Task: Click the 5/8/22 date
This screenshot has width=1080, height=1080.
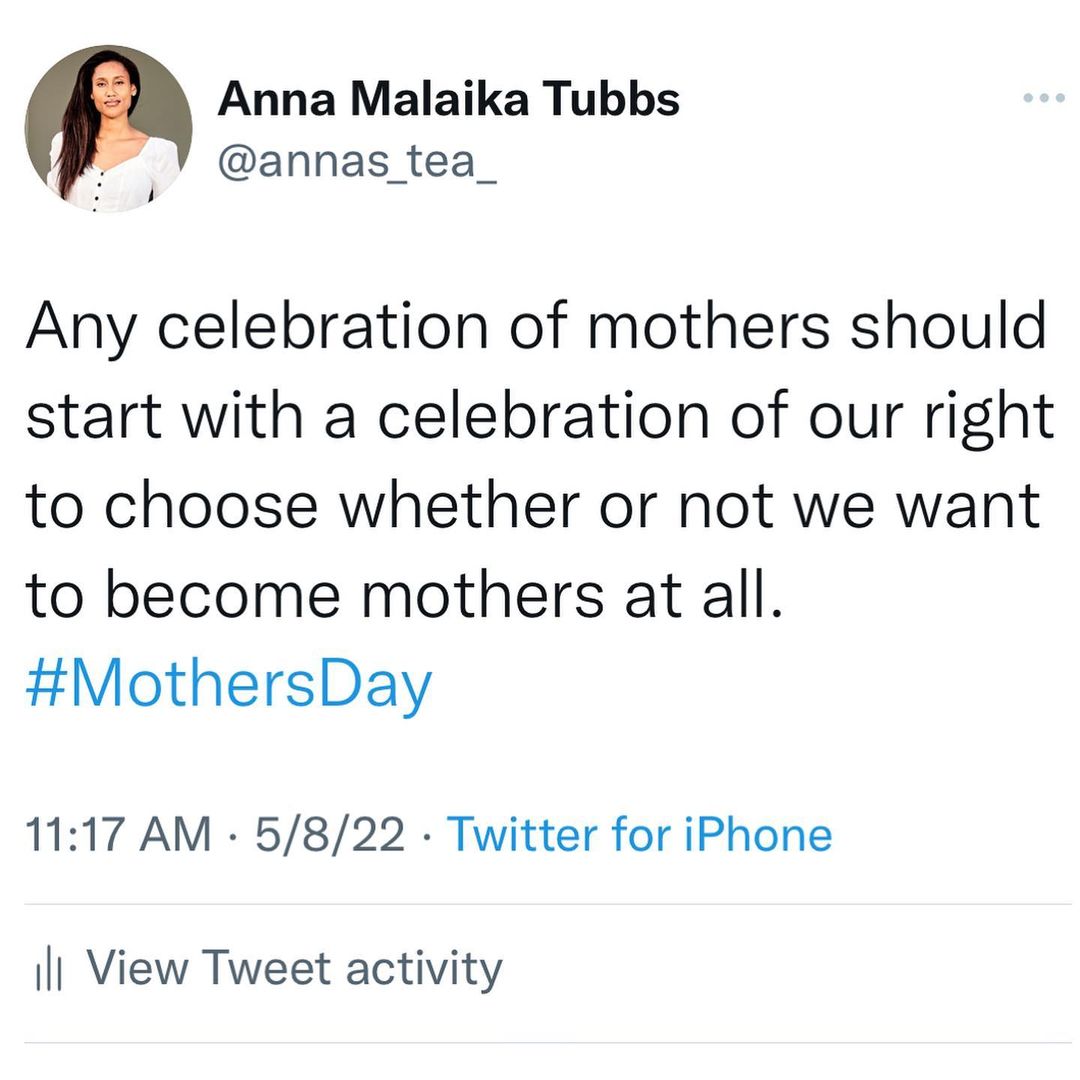Action: [329, 834]
